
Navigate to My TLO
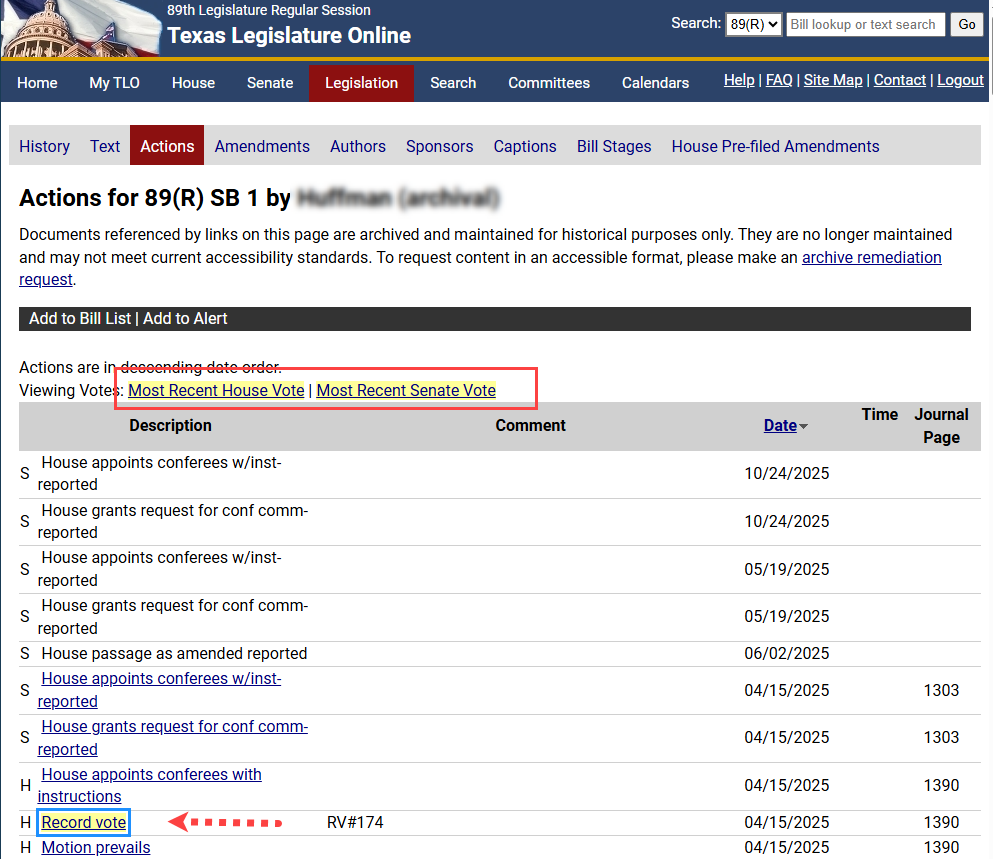113,83
